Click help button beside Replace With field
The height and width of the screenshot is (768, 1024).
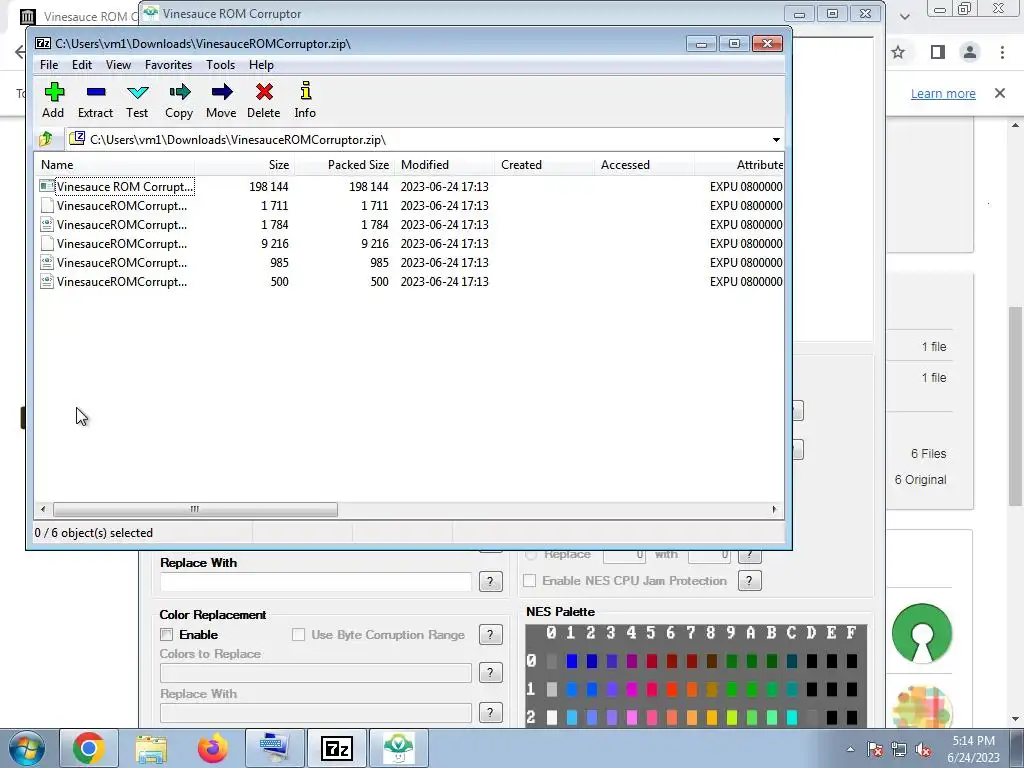pos(490,582)
